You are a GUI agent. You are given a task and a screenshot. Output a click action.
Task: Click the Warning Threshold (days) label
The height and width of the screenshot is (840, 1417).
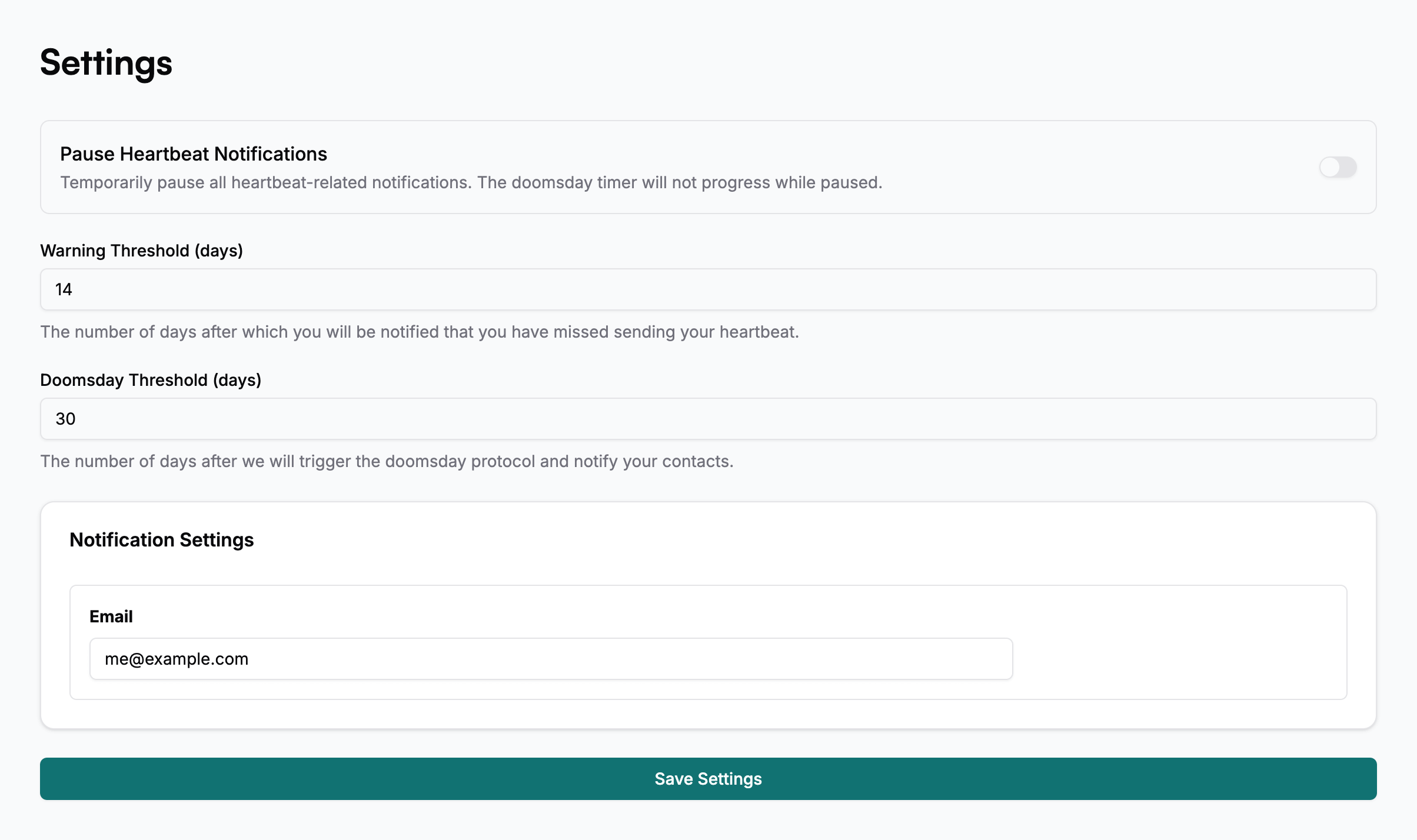point(141,251)
